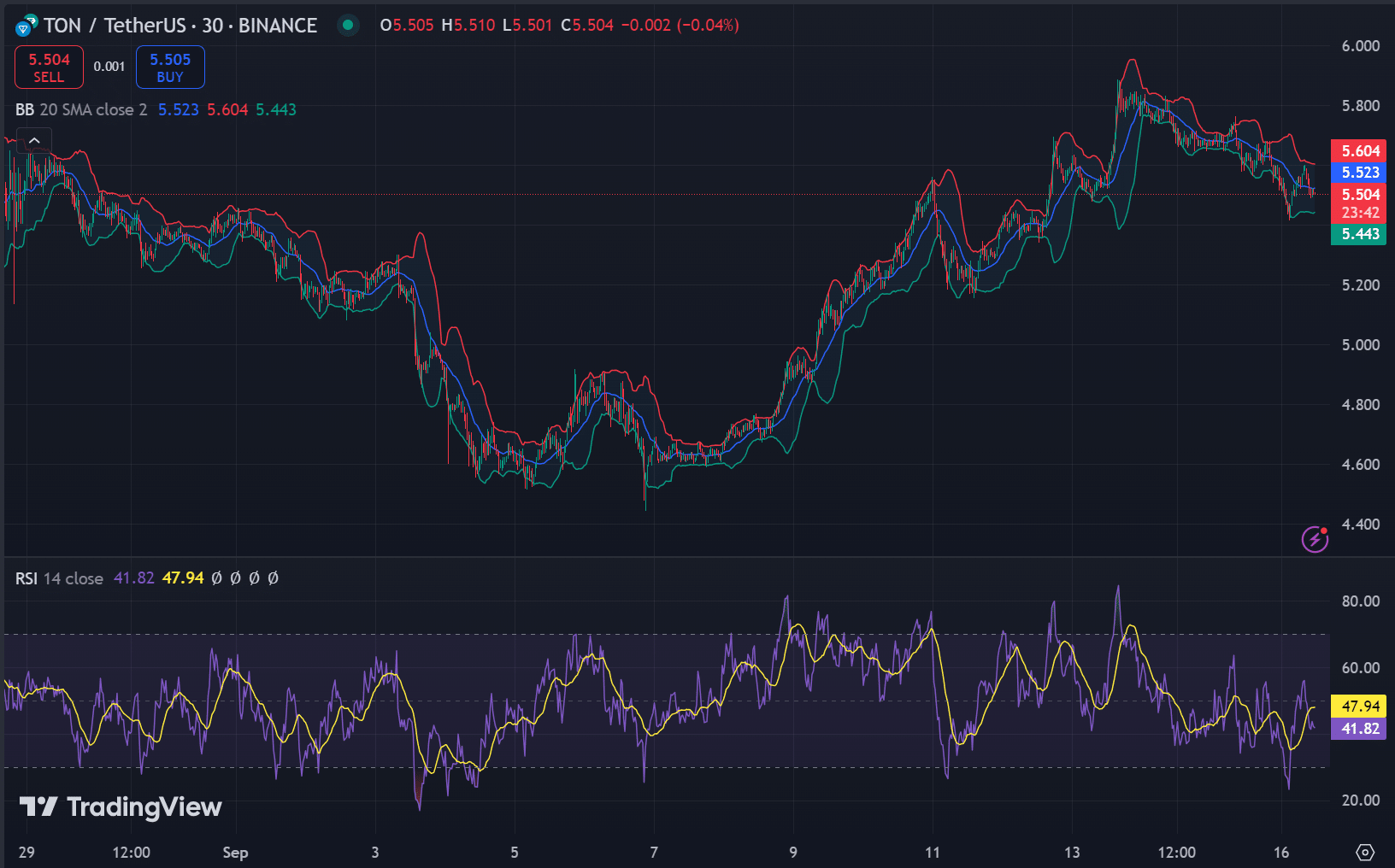The image size is (1395, 868).
Task: Click the purple 41.82 RSI axis label
Action: pos(1359,729)
